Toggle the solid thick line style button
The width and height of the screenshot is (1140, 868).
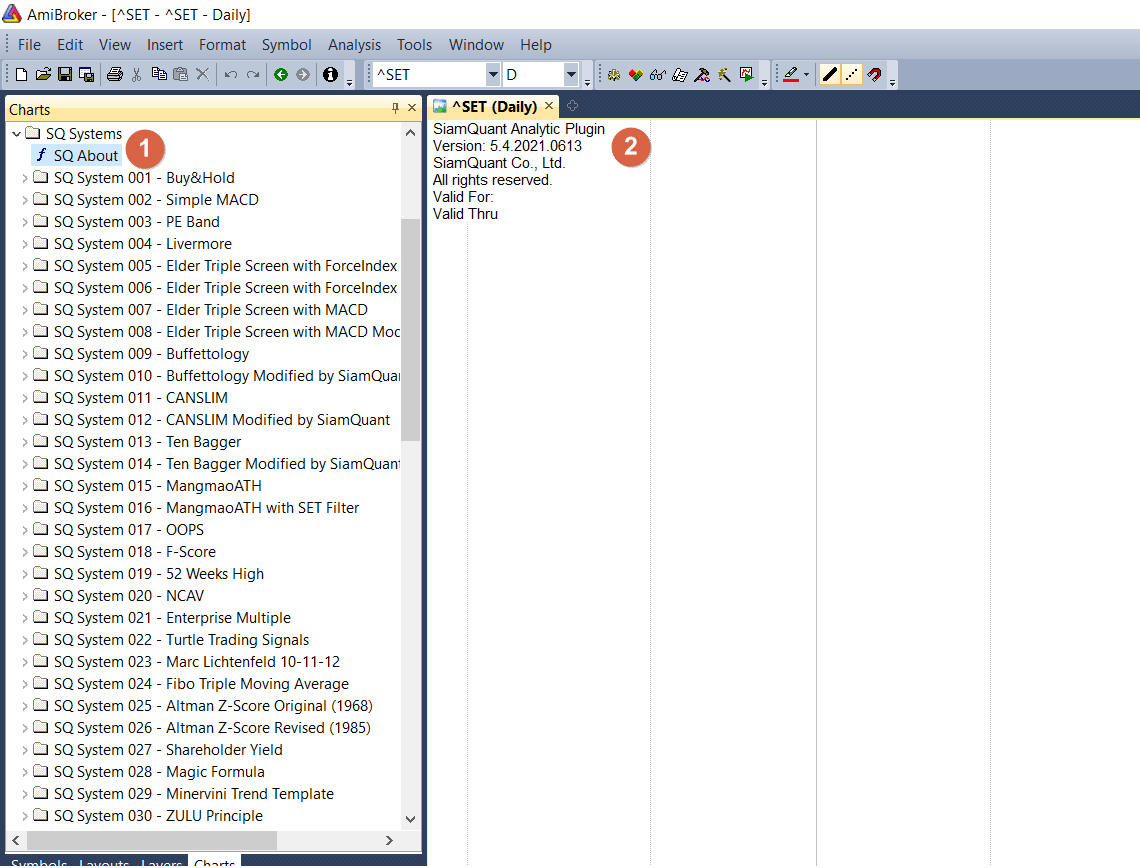pyautogui.click(x=829, y=75)
